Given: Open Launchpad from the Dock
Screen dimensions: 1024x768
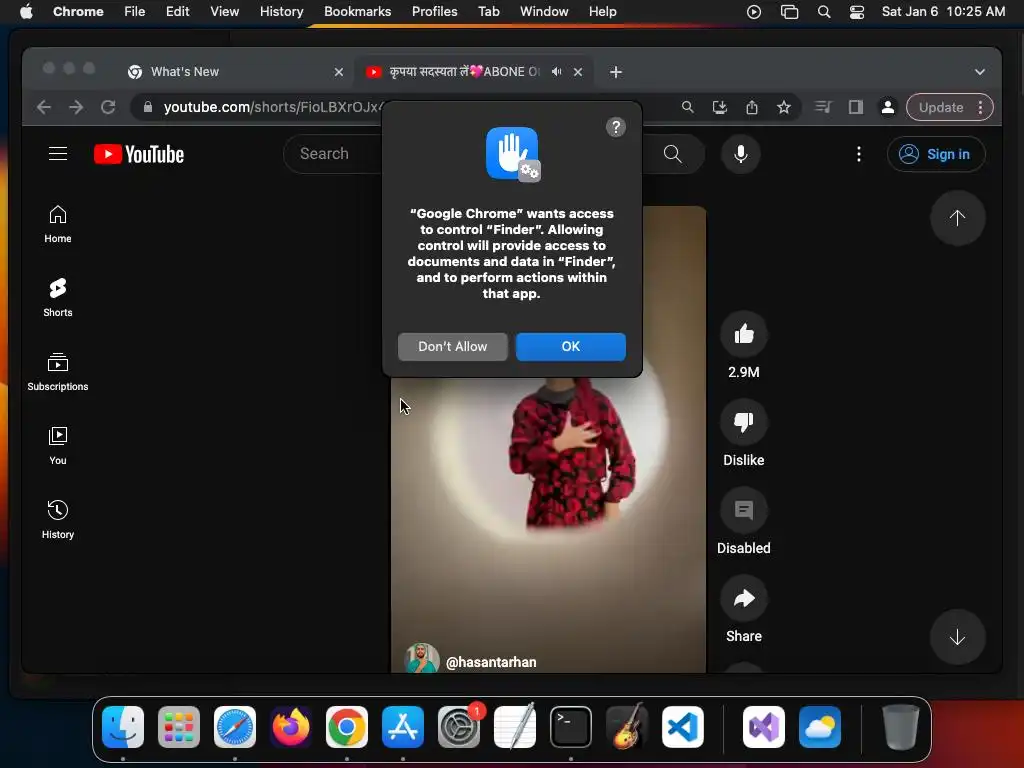Looking at the screenshot, I should pos(179,726).
